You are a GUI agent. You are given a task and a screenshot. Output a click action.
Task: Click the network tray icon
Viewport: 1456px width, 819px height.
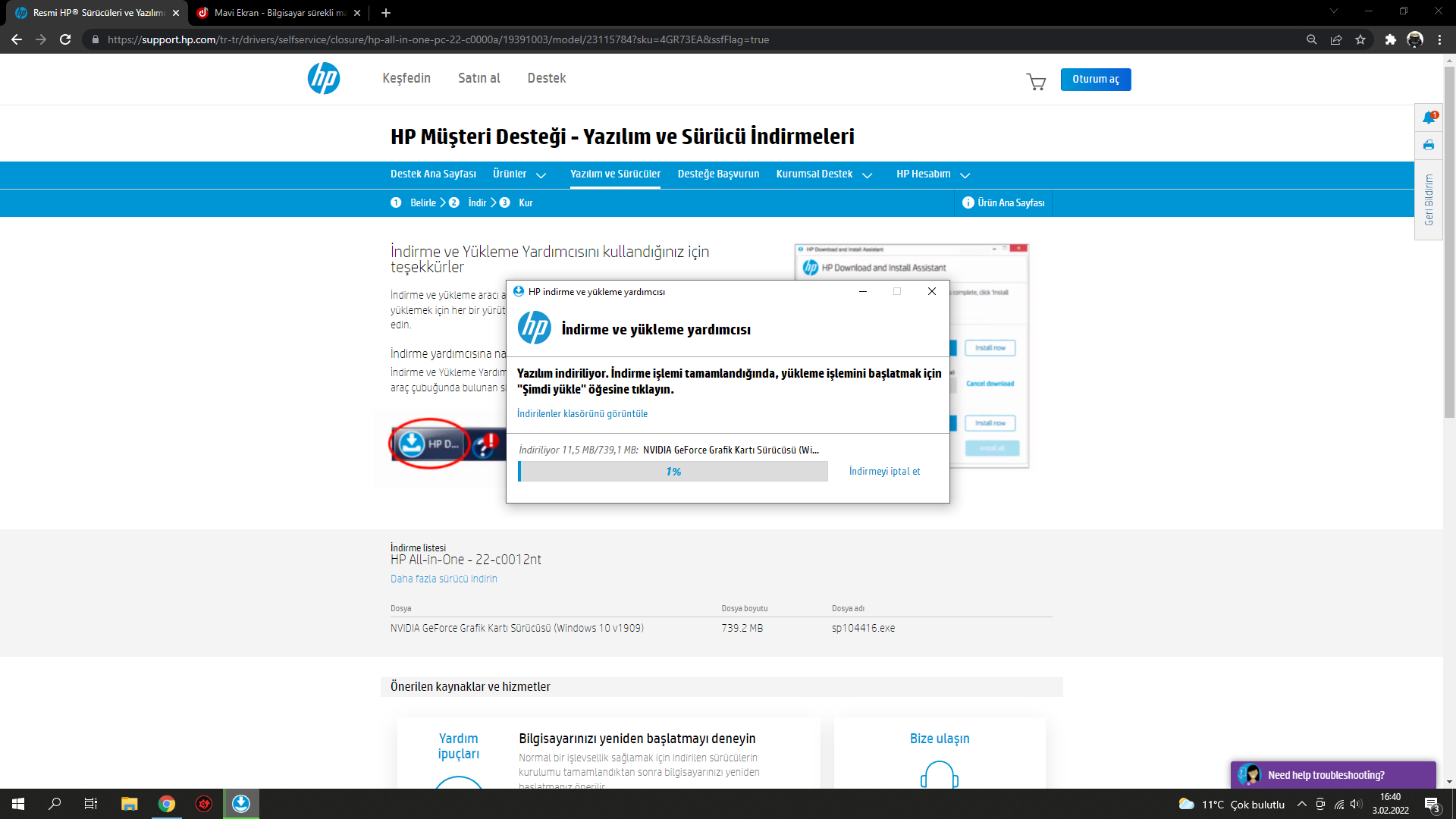[1339, 805]
